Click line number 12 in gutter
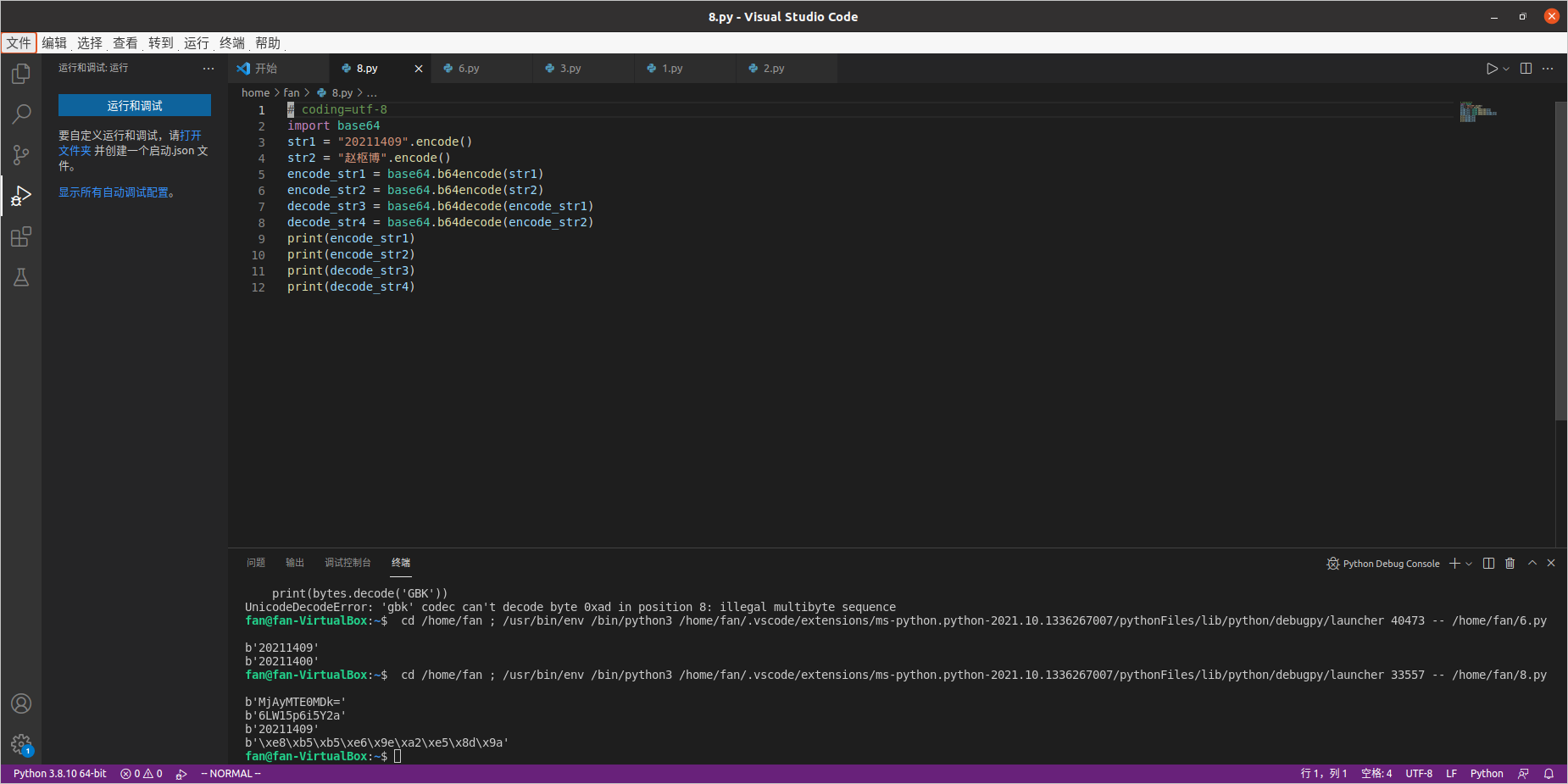Screen dimensions: 1568x784 (x=259, y=287)
